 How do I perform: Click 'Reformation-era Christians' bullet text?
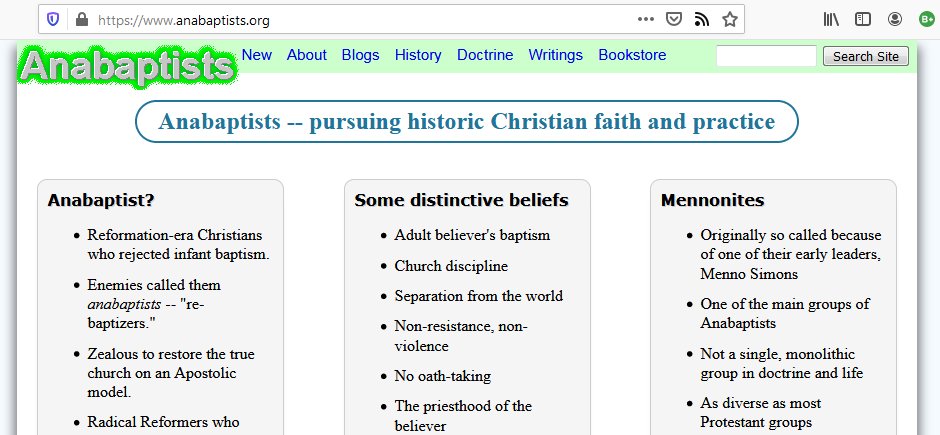pyautogui.click(x=178, y=244)
